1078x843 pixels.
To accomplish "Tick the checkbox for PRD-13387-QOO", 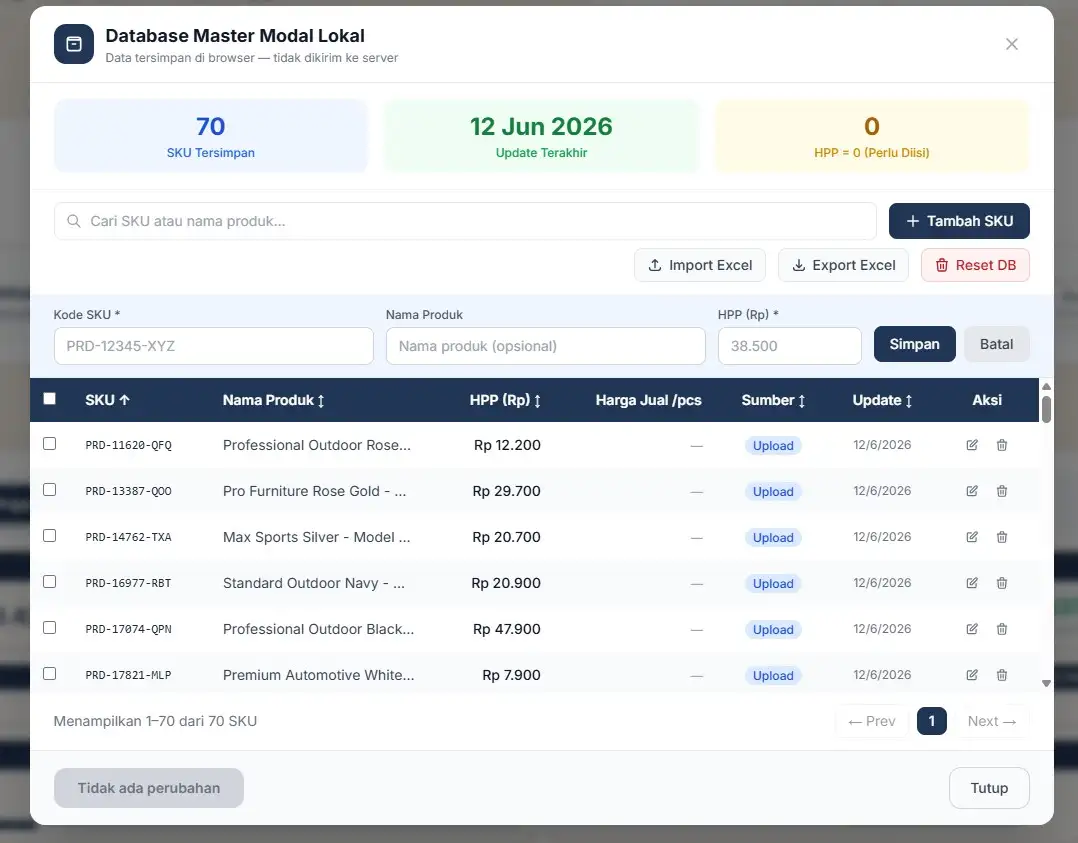I will pyautogui.click(x=50, y=490).
